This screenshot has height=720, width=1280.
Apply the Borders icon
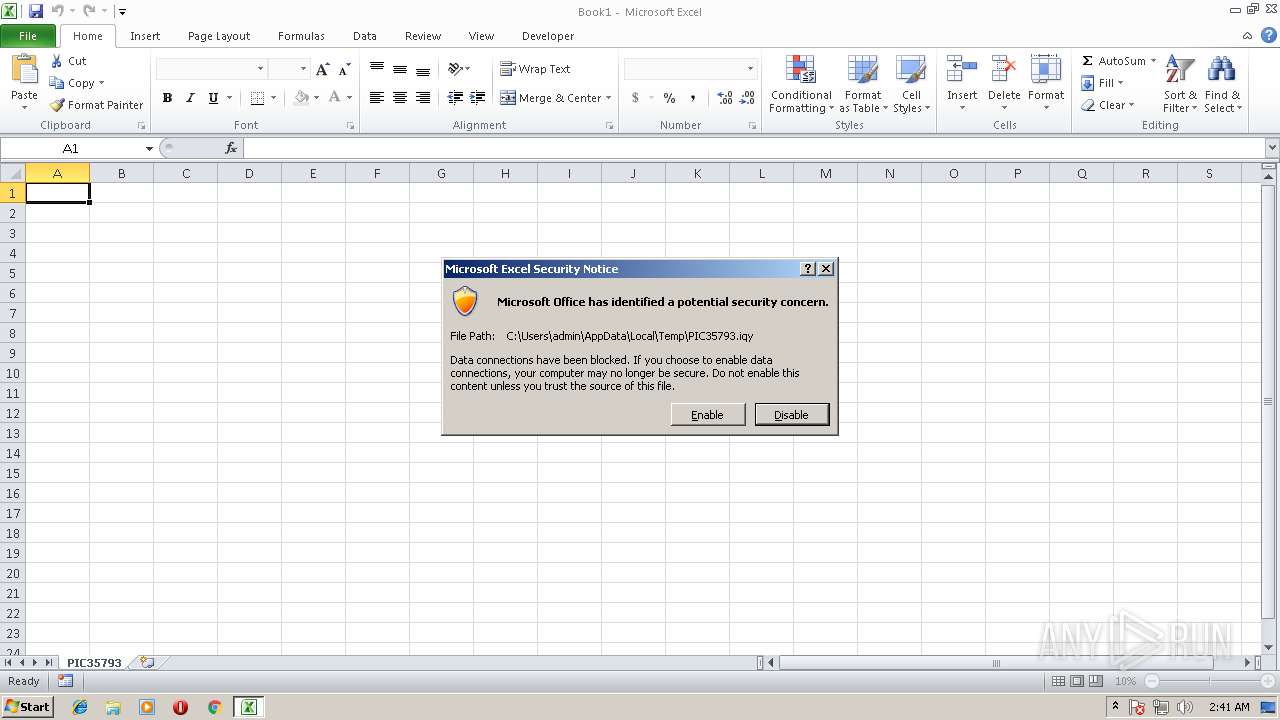[x=257, y=98]
